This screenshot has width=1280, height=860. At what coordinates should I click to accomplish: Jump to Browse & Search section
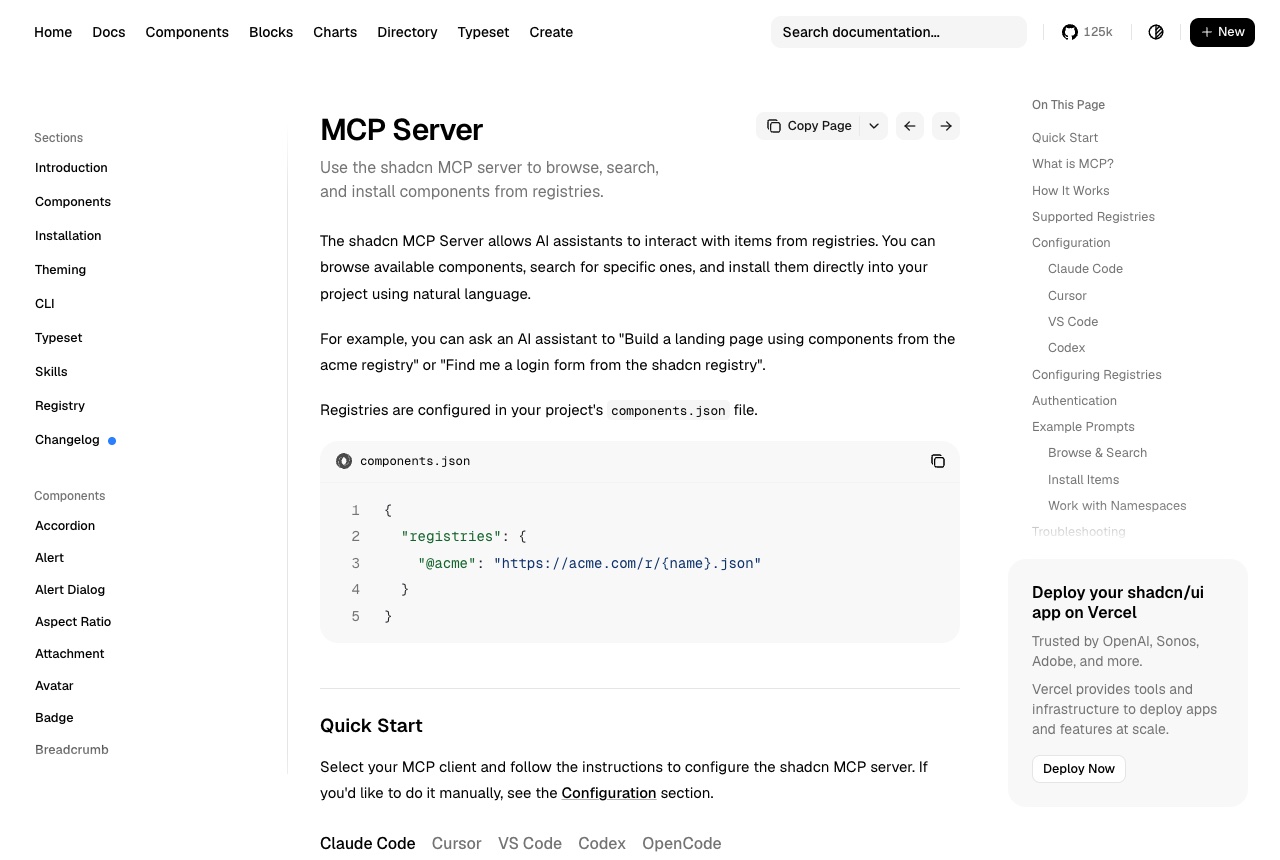tap(1097, 453)
